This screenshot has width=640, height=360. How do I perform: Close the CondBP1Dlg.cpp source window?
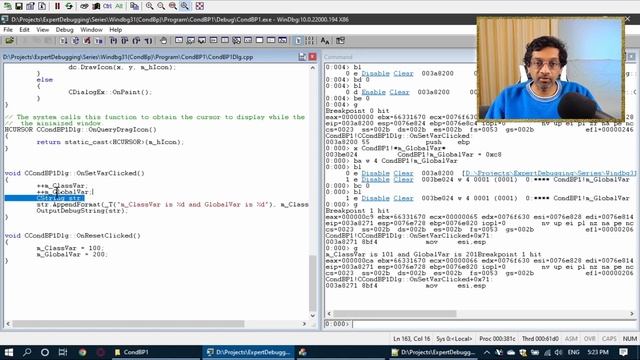(312, 57)
